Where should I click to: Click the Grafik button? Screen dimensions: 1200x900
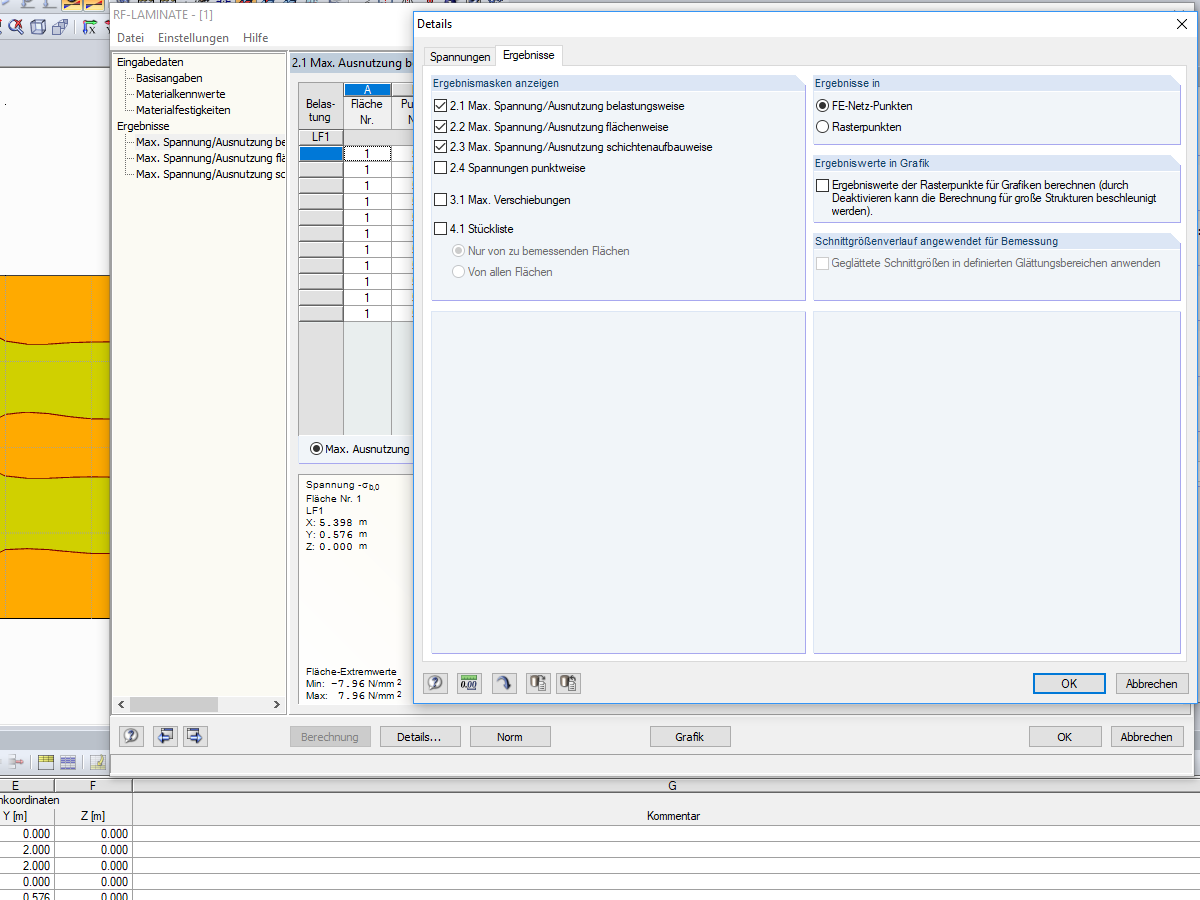click(x=690, y=737)
